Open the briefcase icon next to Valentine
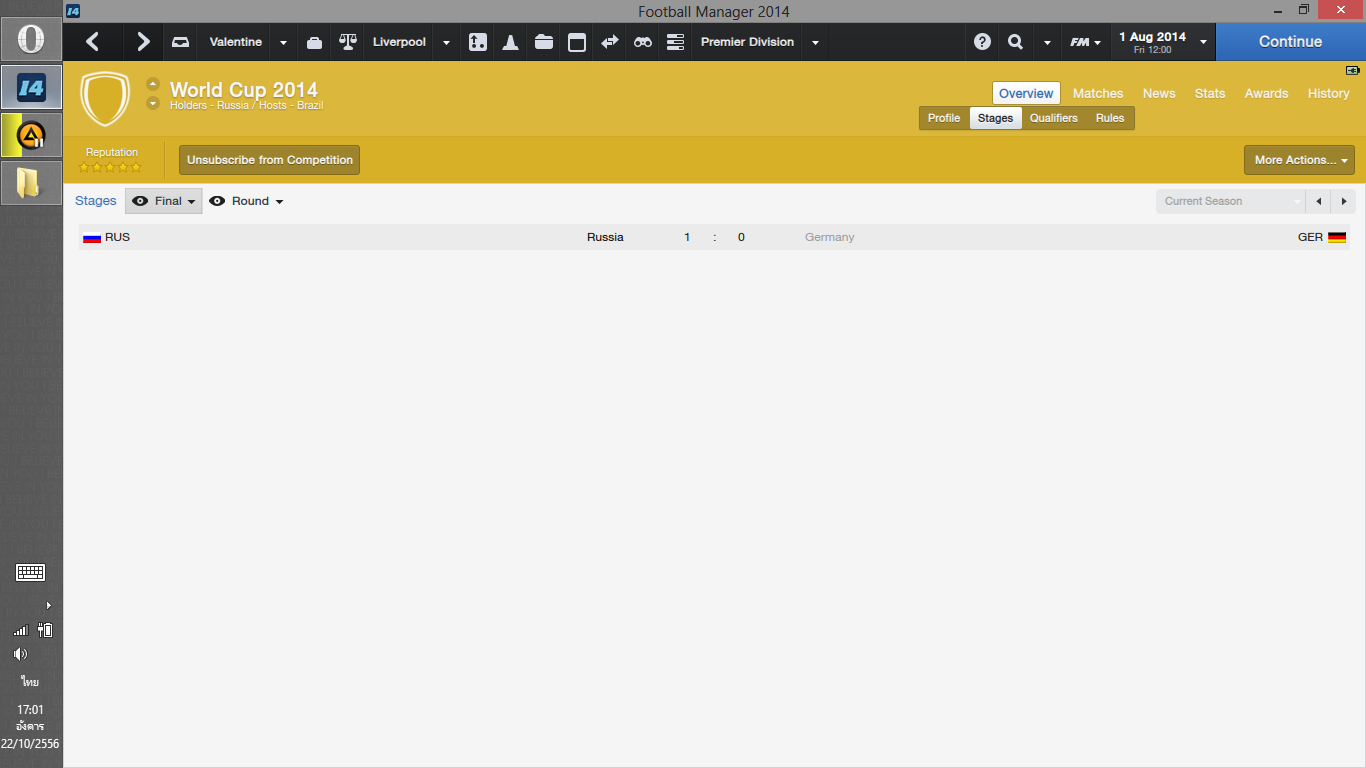The height and width of the screenshot is (768, 1366). 314,42
